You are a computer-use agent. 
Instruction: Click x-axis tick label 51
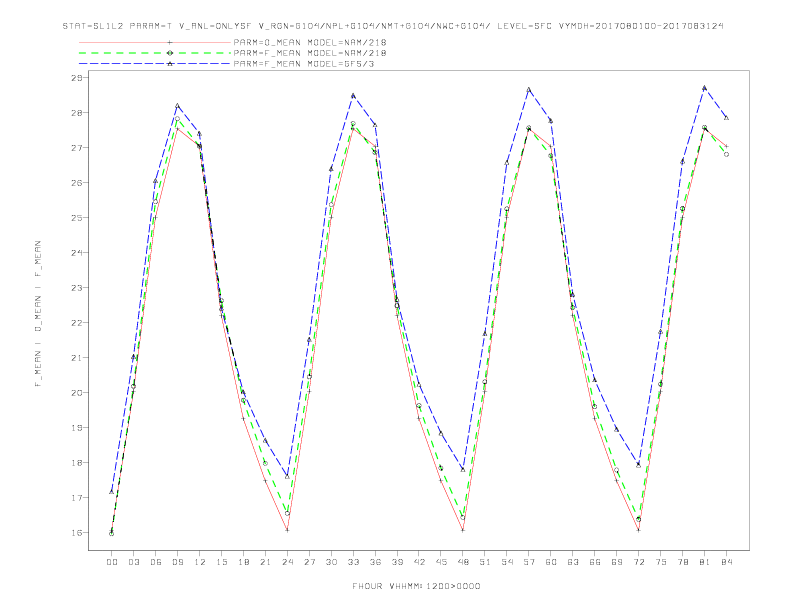(x=485, y=562)
